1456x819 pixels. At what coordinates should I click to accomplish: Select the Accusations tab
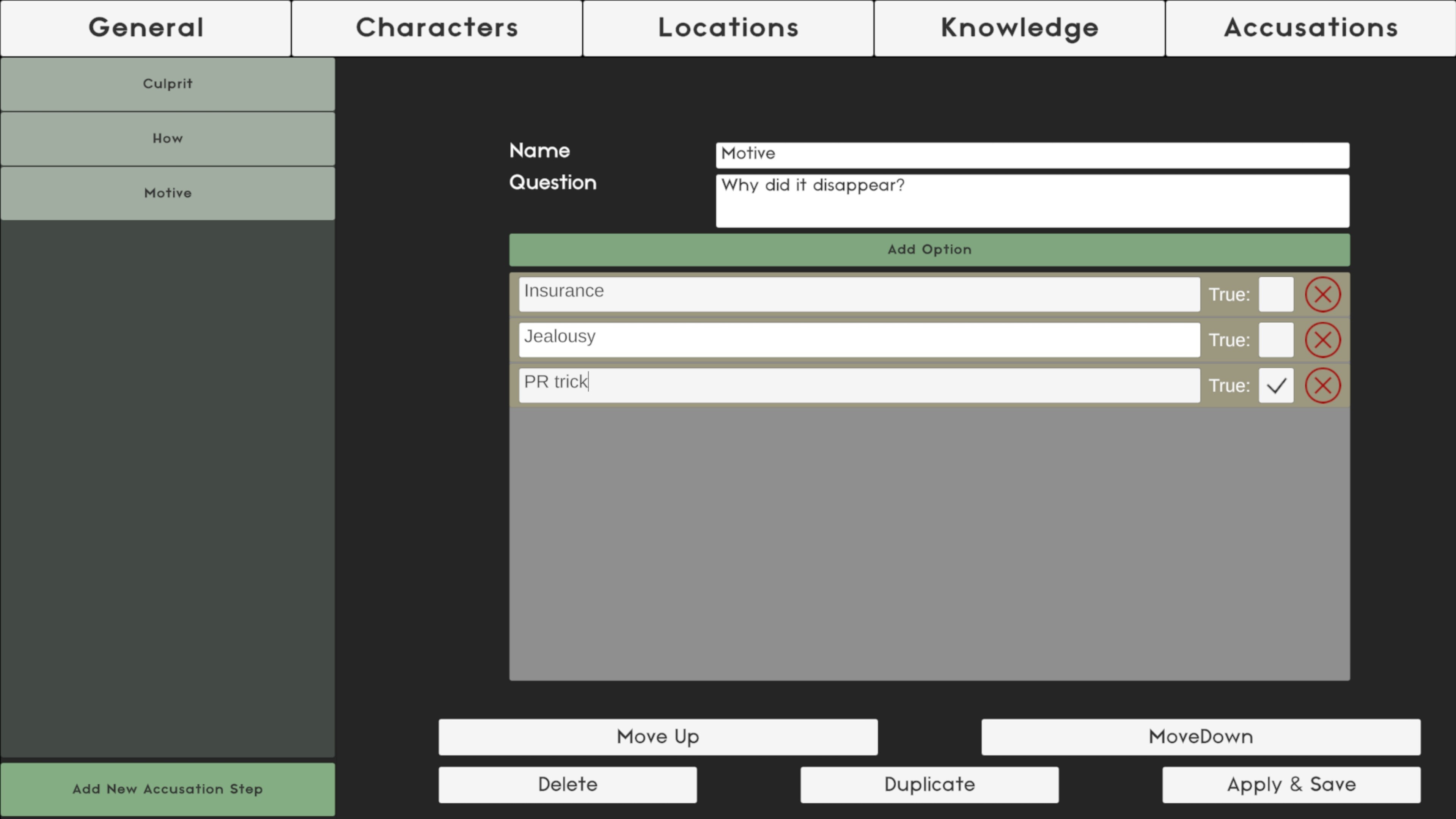click(1310, 28)
